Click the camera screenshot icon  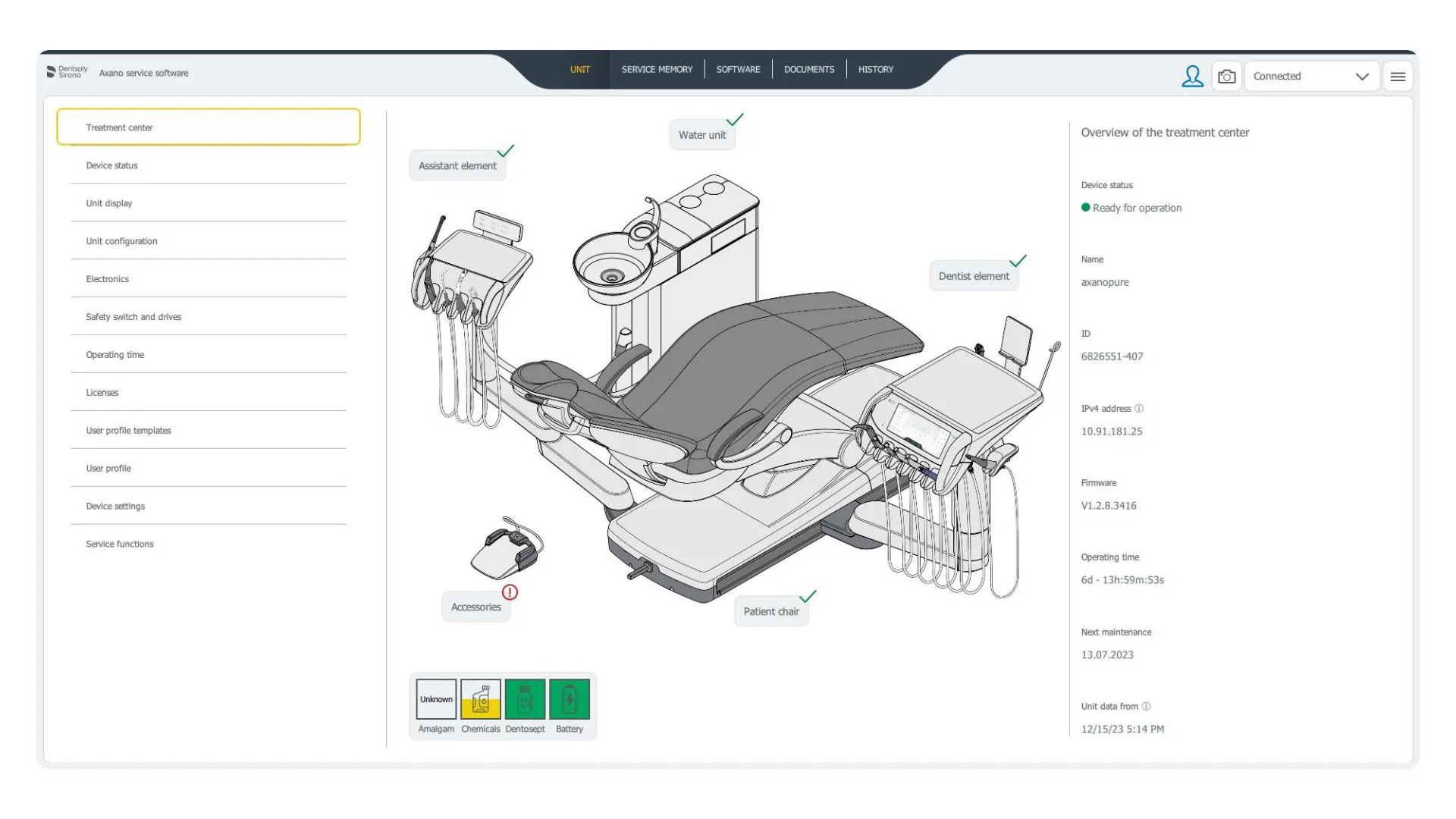point(1226,77)
